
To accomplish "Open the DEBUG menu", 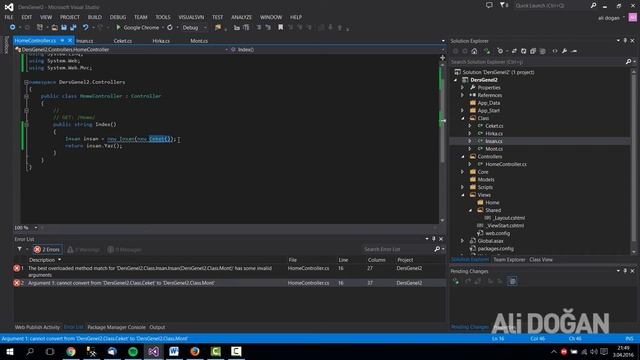I will pyautogui.click(x=118, y=17).
